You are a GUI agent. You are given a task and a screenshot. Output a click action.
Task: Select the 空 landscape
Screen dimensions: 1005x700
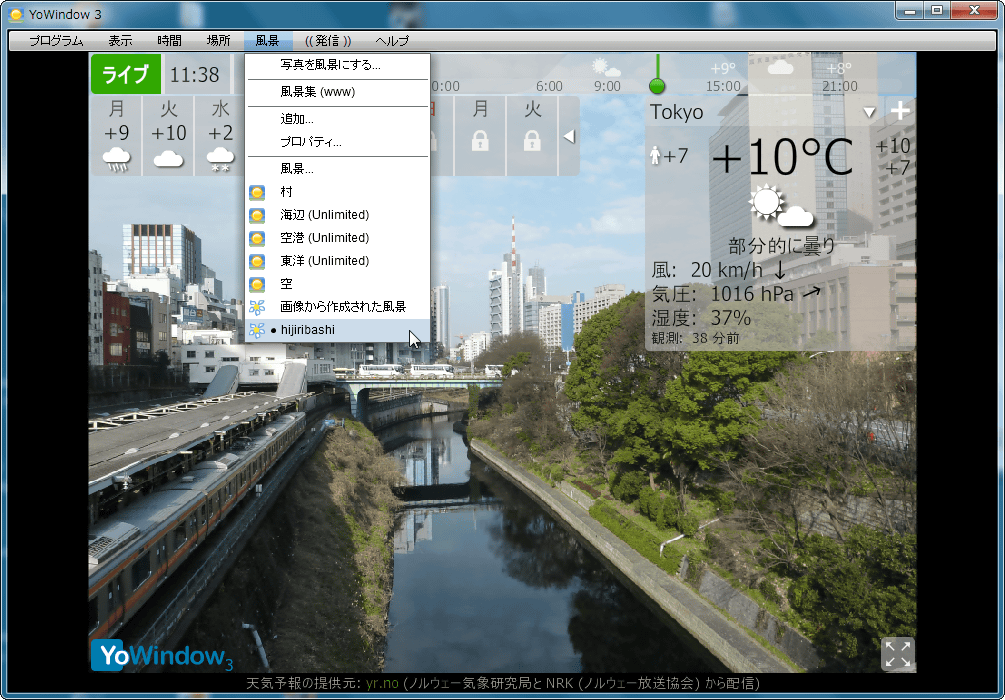337,284
